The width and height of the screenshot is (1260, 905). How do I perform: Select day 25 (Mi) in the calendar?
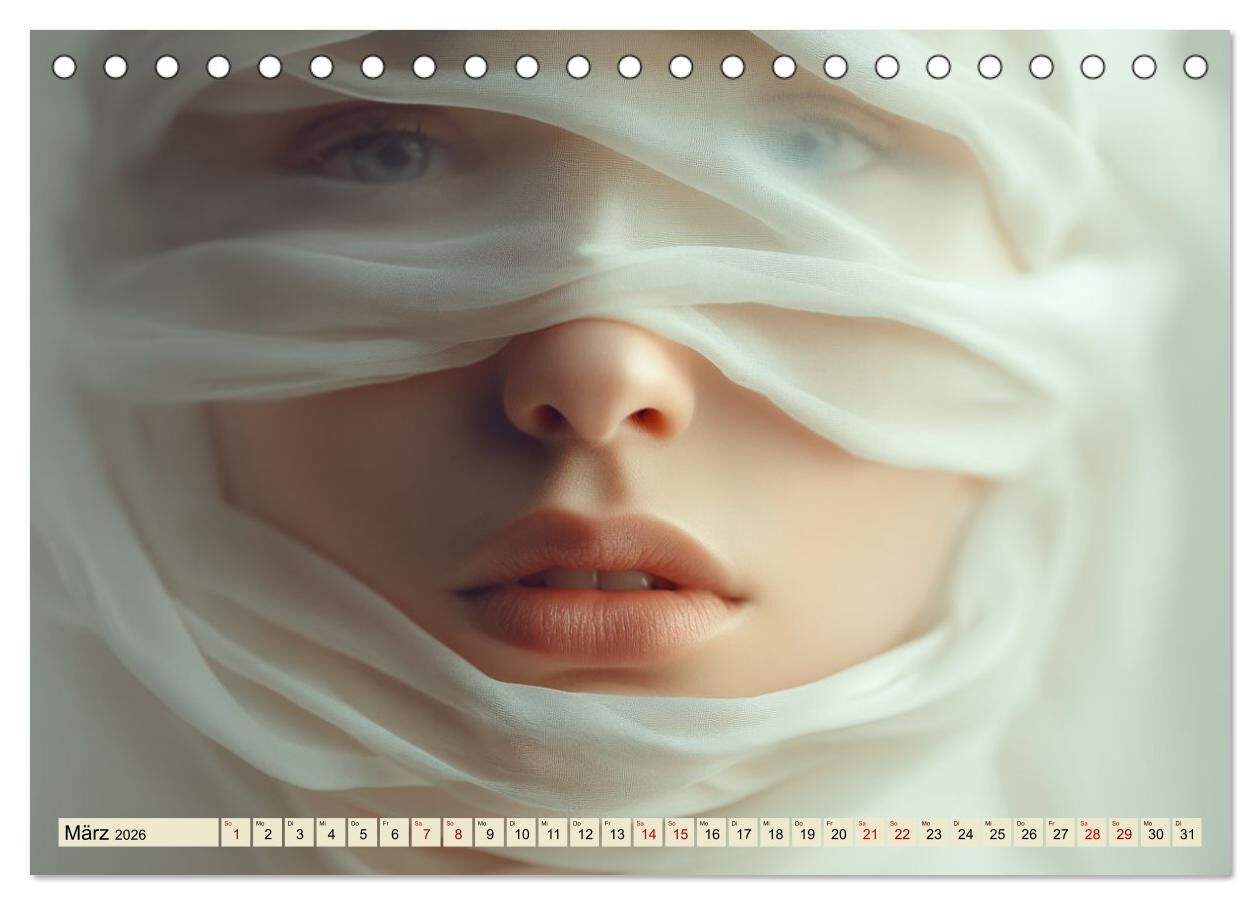(x=996, y=833)
